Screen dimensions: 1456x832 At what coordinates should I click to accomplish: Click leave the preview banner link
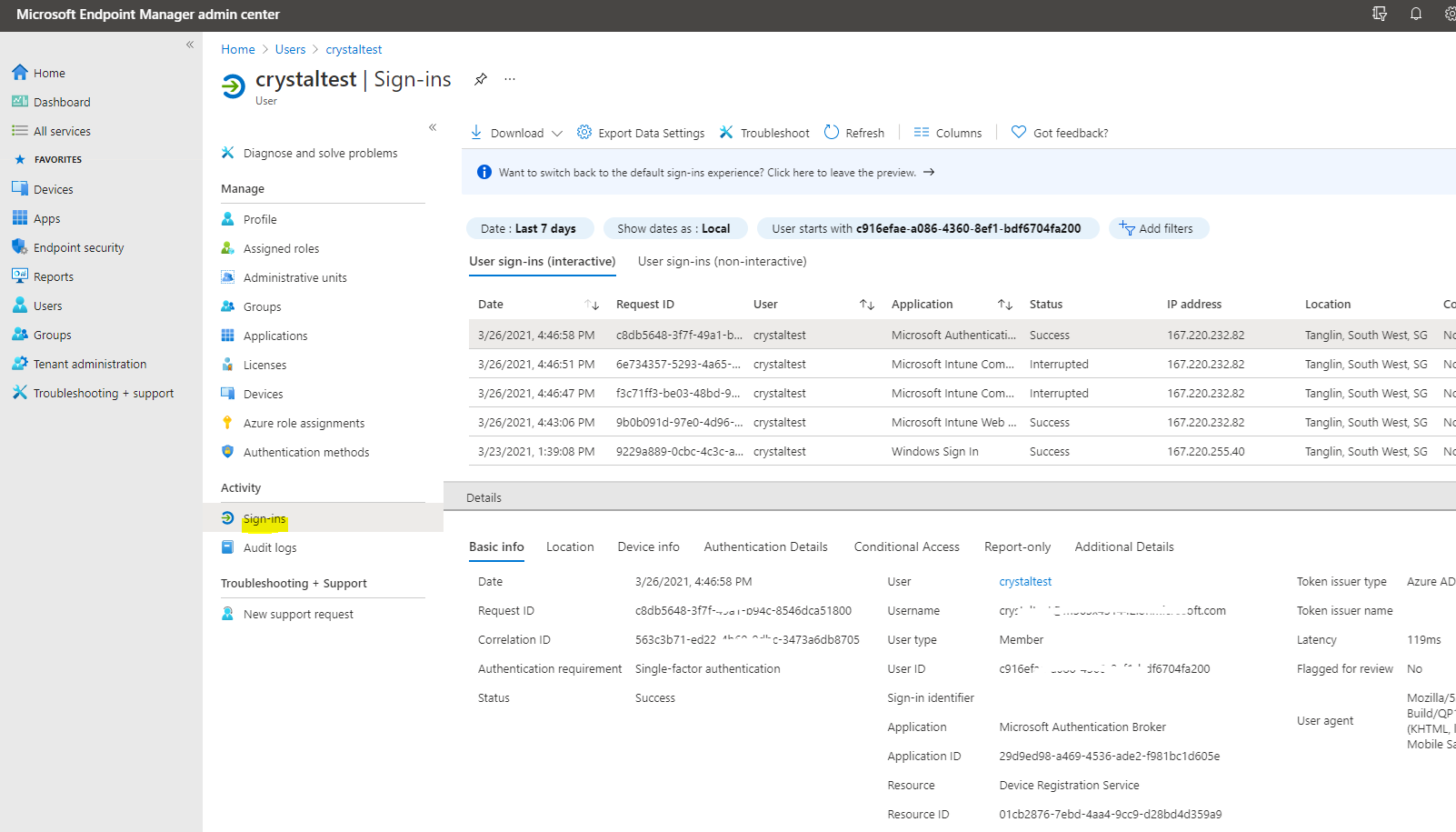point(716,172)
